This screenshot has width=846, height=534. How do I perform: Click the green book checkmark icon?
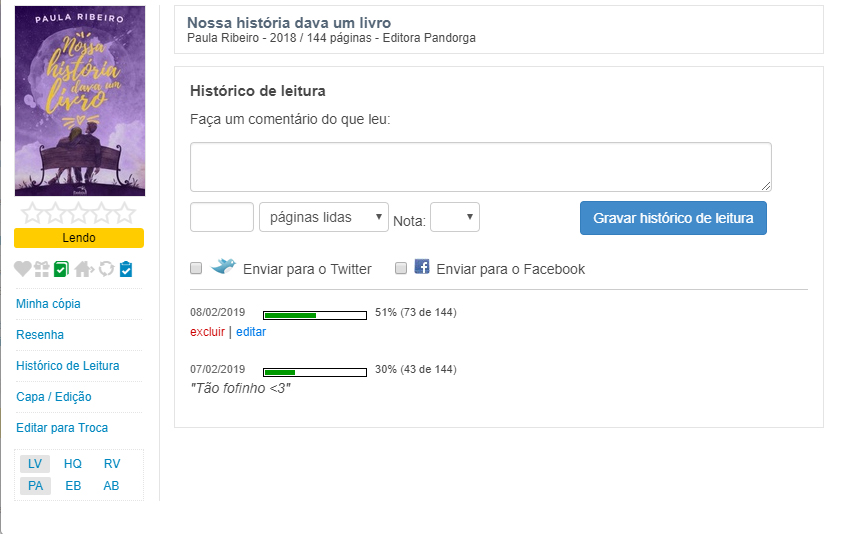[x=61, y=269]
